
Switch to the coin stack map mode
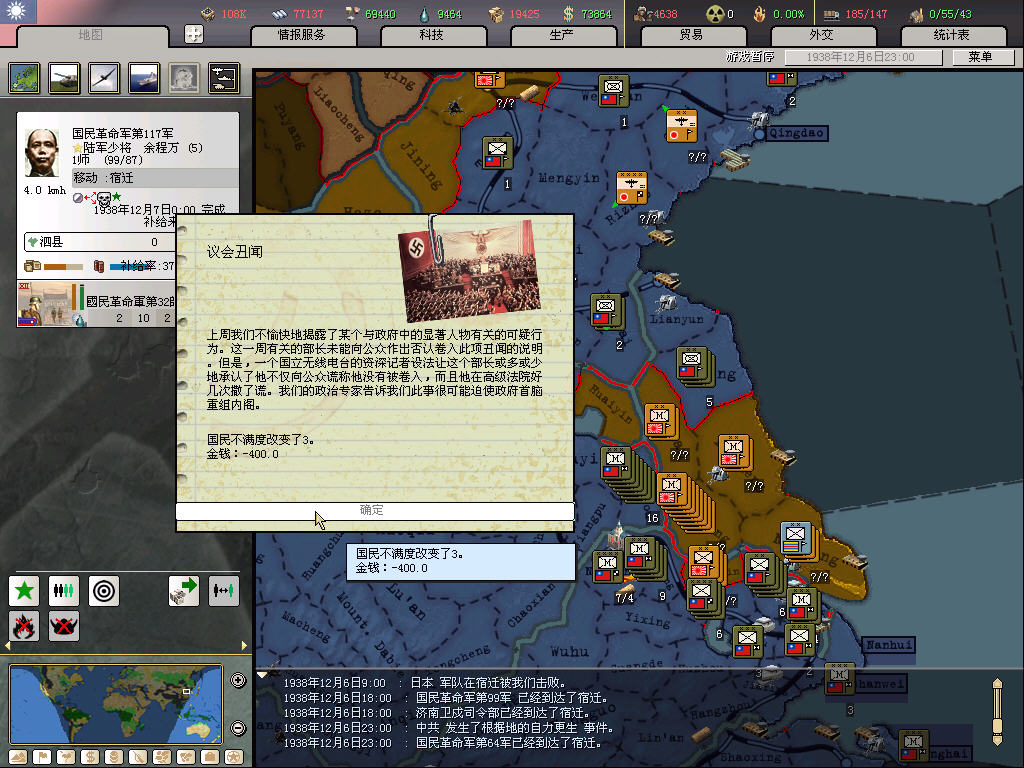click(x=114, y=757)
